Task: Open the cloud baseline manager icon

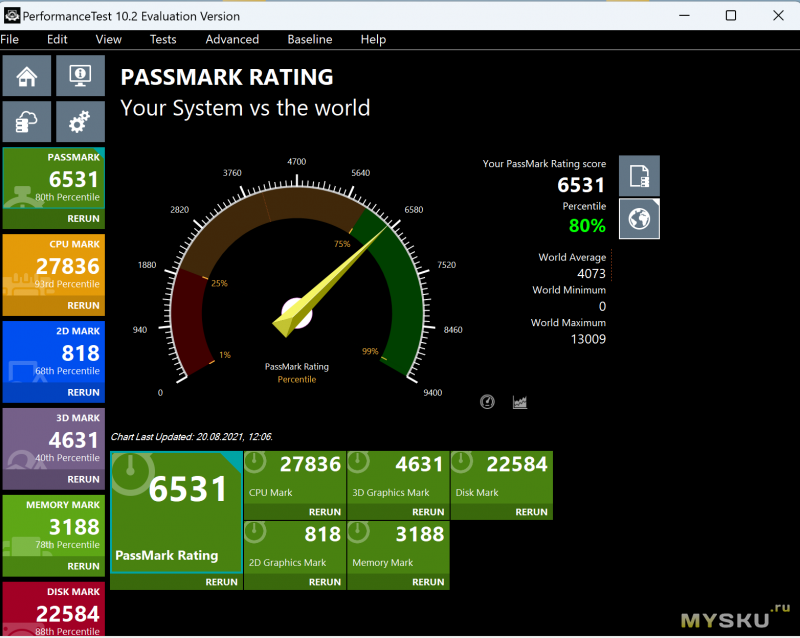Action: point(27,121)
